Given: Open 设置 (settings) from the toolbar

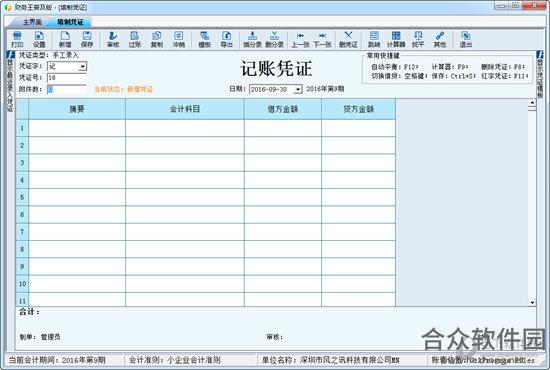Looking at the screenshot, I should (39, 39).
